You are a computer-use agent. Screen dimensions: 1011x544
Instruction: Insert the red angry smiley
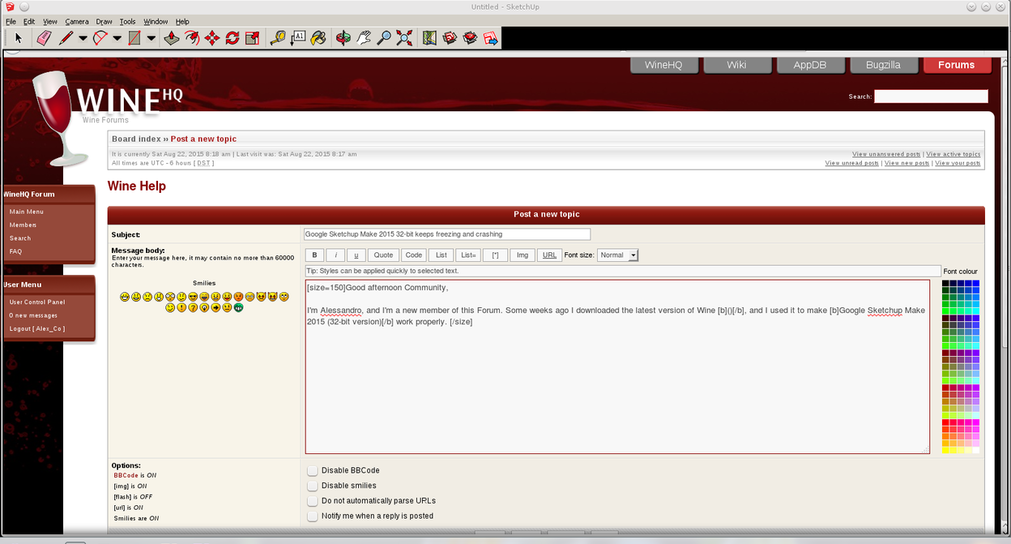coord(239,296)
